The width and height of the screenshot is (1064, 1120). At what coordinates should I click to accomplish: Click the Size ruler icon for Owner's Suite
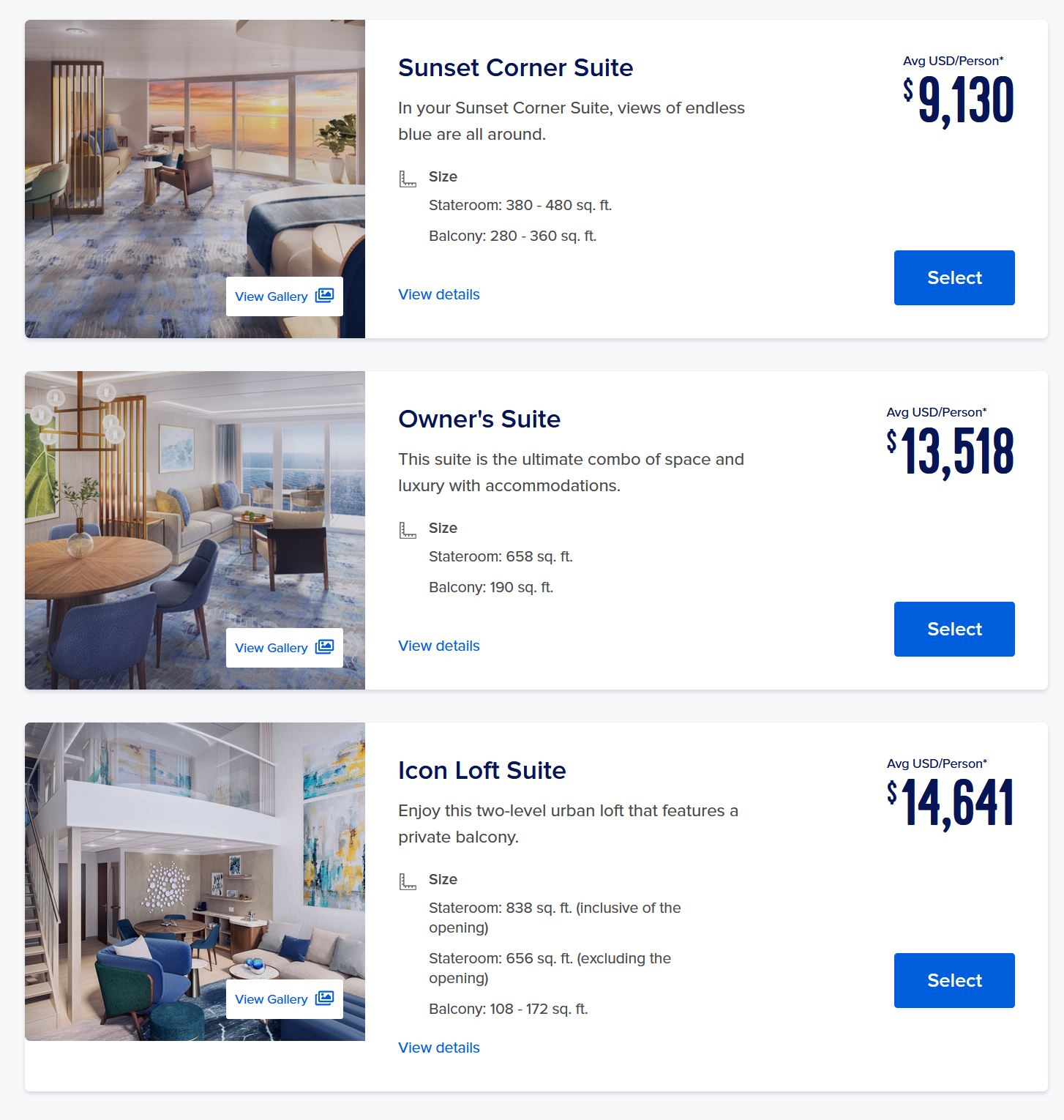408,529
